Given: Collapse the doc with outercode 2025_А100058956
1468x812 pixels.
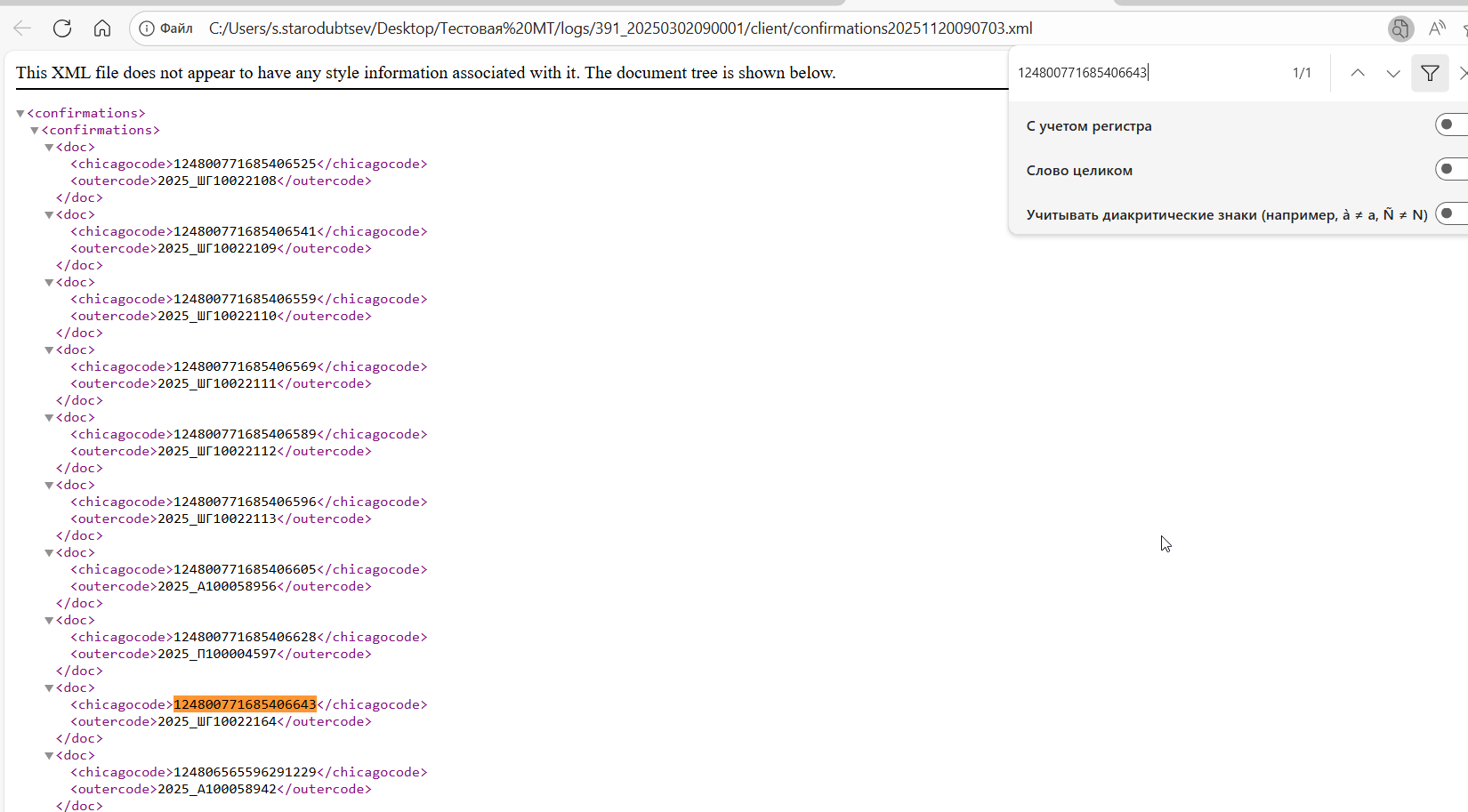Looking at the screenshot, I should click(49, 553).
